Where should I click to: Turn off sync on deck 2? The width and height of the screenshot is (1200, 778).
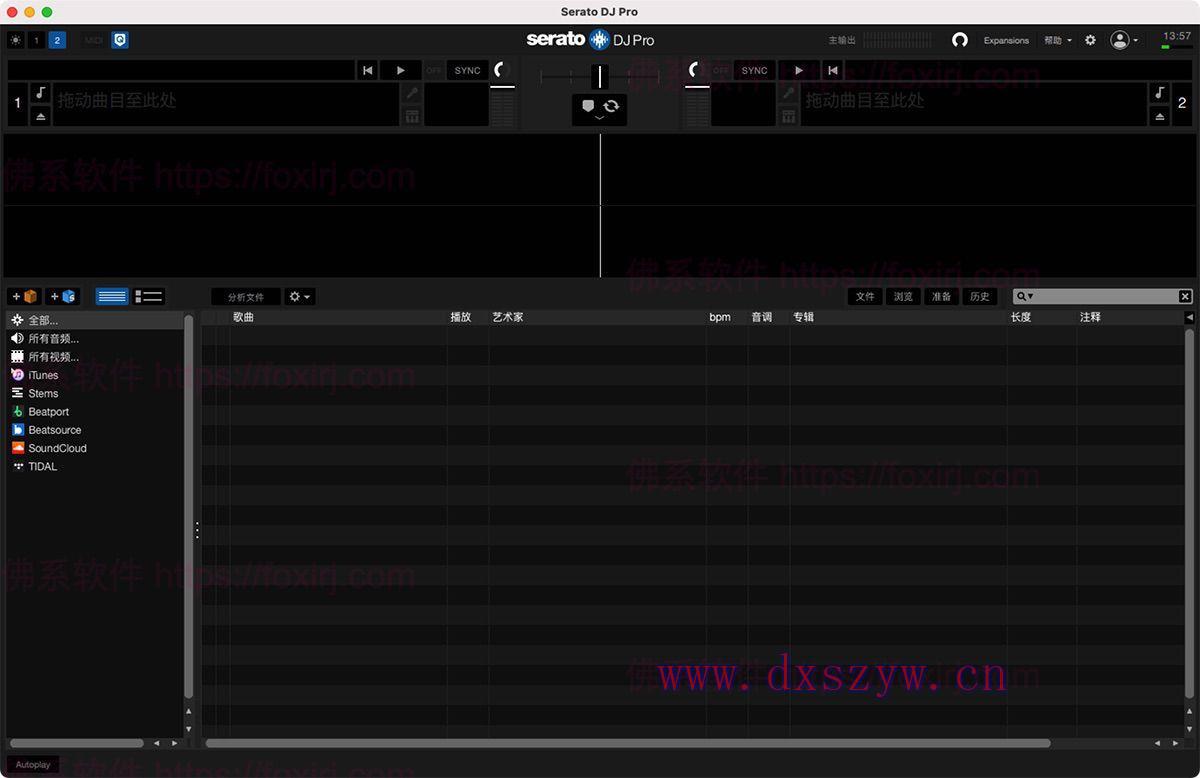coord(721,70)
